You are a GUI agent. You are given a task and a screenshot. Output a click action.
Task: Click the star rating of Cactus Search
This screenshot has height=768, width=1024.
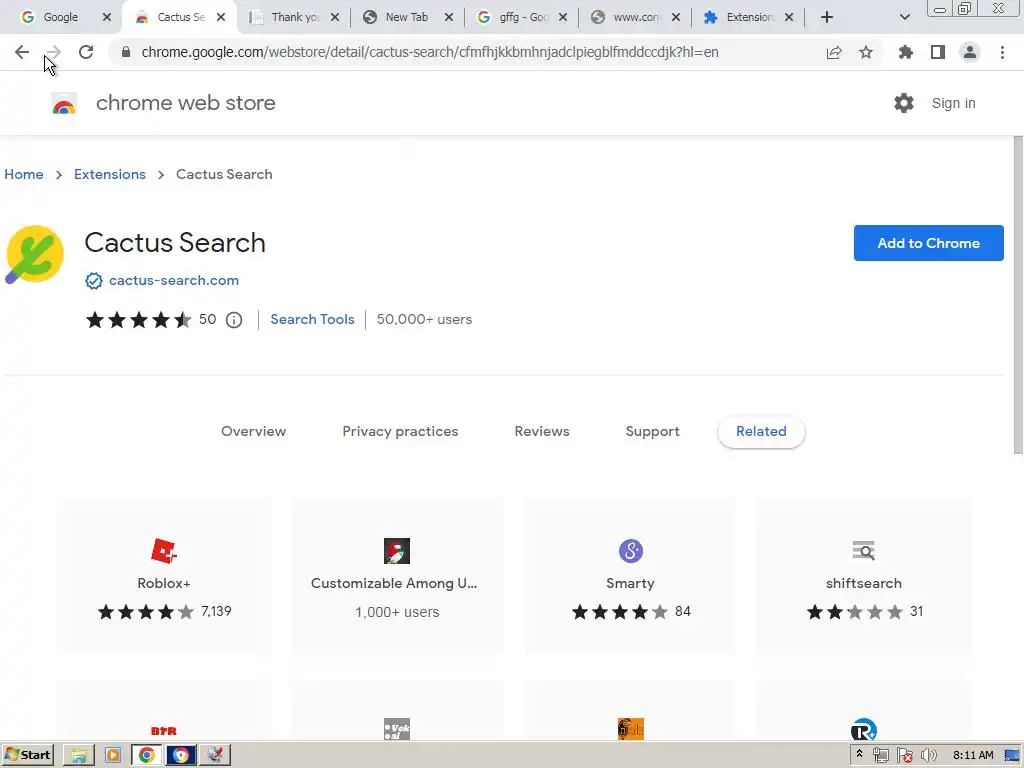coord(138,320)
